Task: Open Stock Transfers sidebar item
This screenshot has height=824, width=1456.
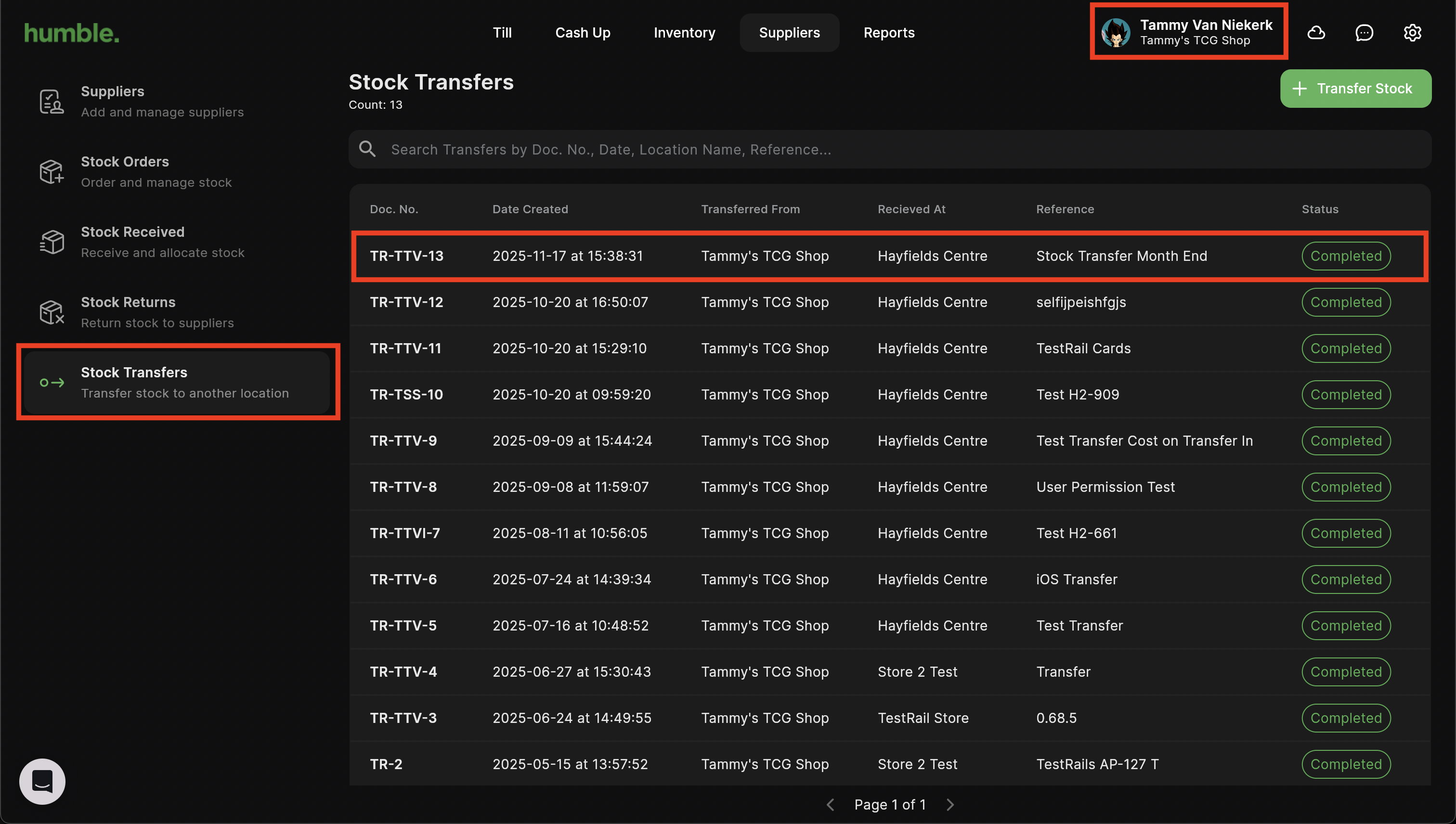Action: pos(178,382)
